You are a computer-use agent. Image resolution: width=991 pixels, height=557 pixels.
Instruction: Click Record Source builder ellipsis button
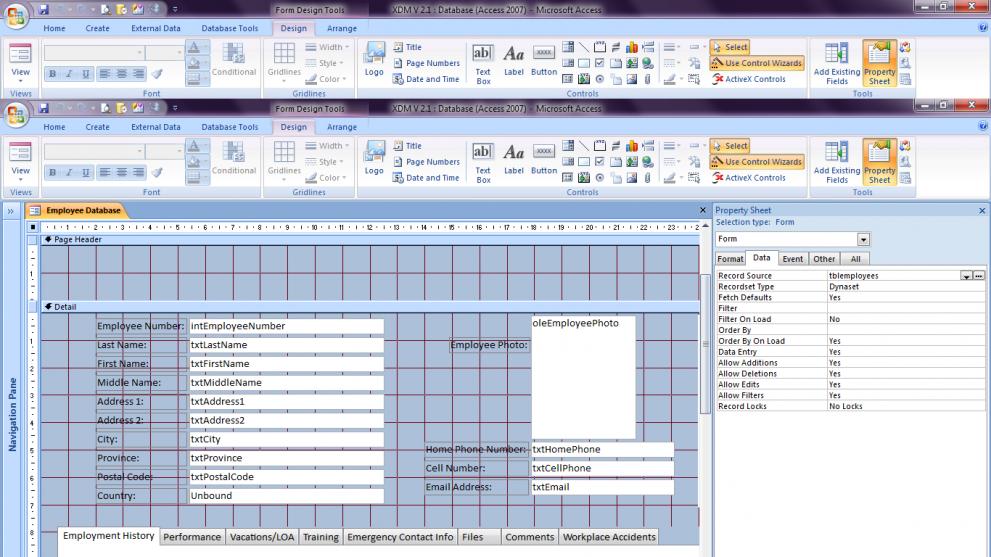coord(978,276)
